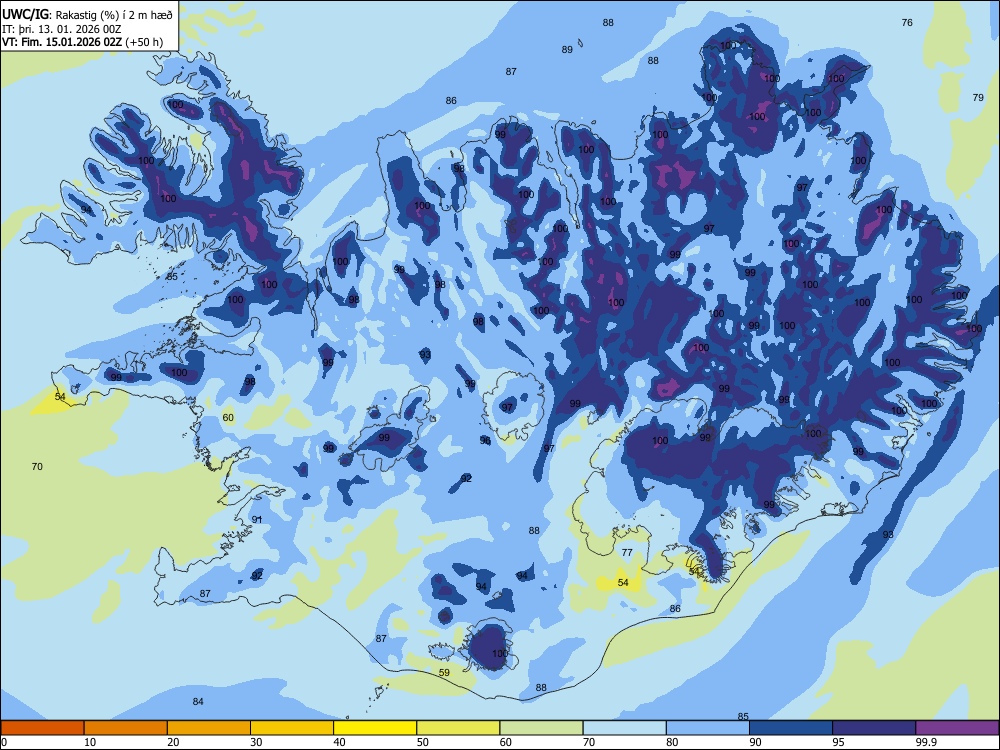
Task: Click the dark navy 95–99.9 legend swatch
Action: [874, 728]
